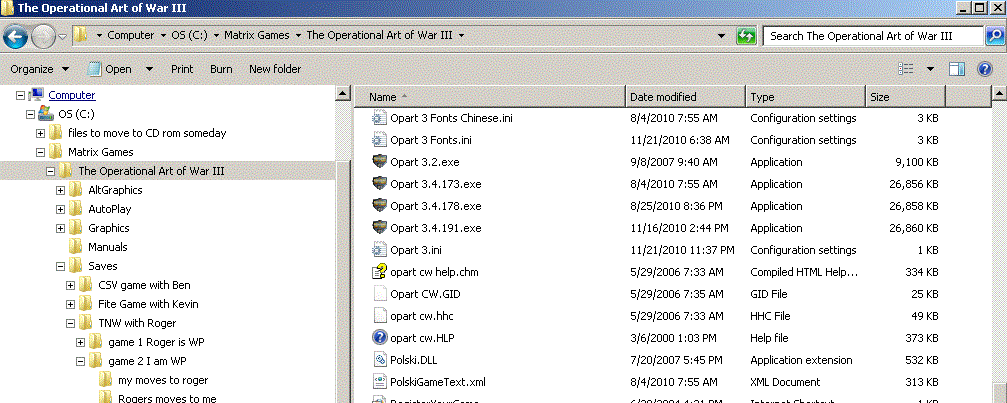Toggle the preview pane button

957,69
